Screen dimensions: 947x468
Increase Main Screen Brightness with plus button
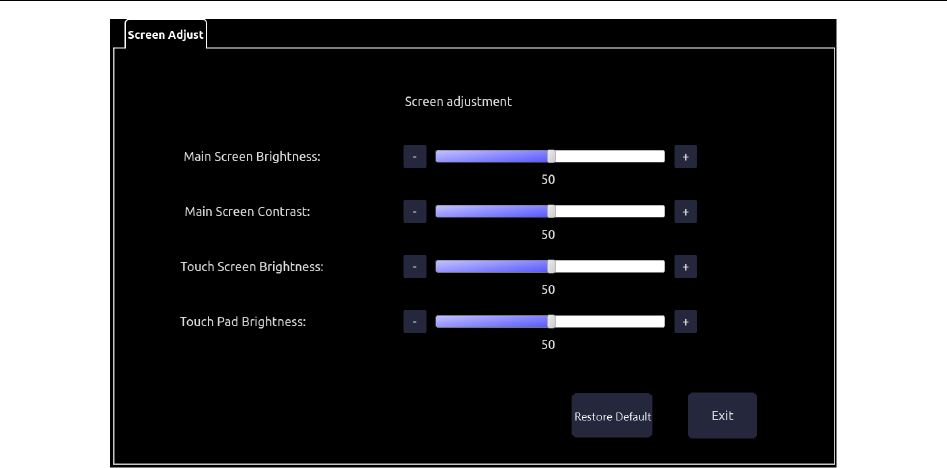click(685, 157)
